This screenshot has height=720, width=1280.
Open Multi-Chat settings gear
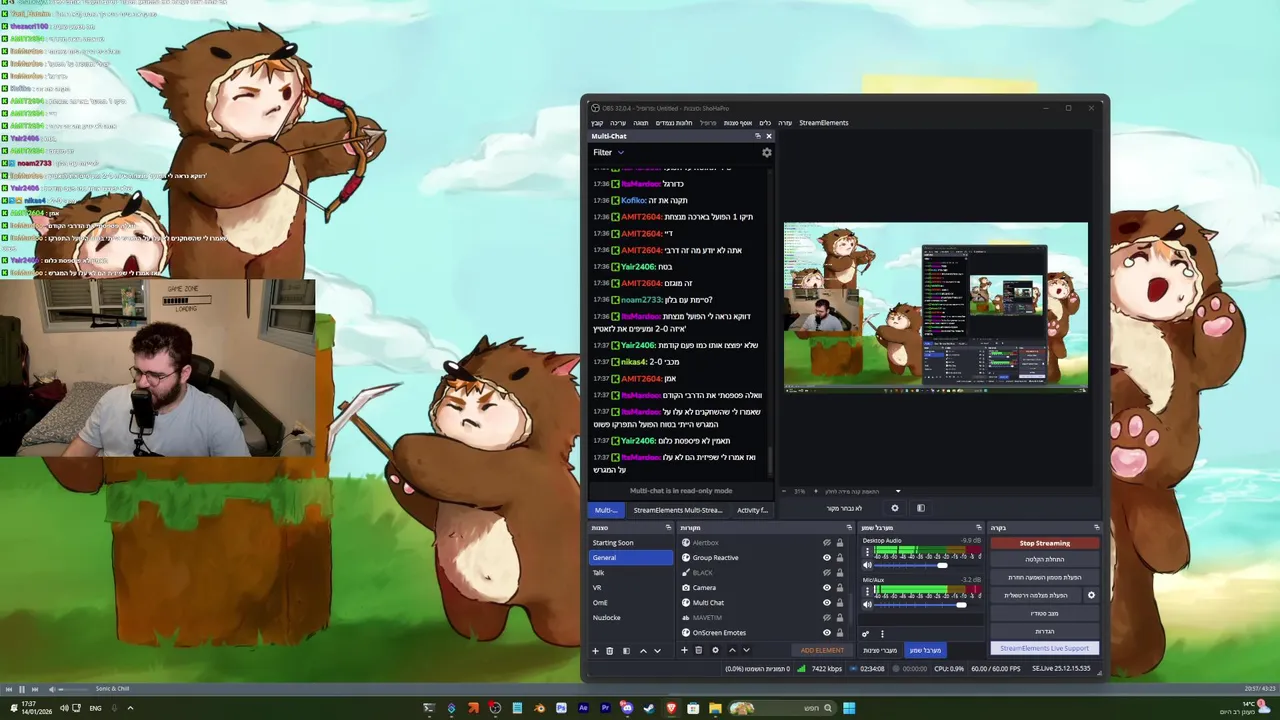pos(767,153)
